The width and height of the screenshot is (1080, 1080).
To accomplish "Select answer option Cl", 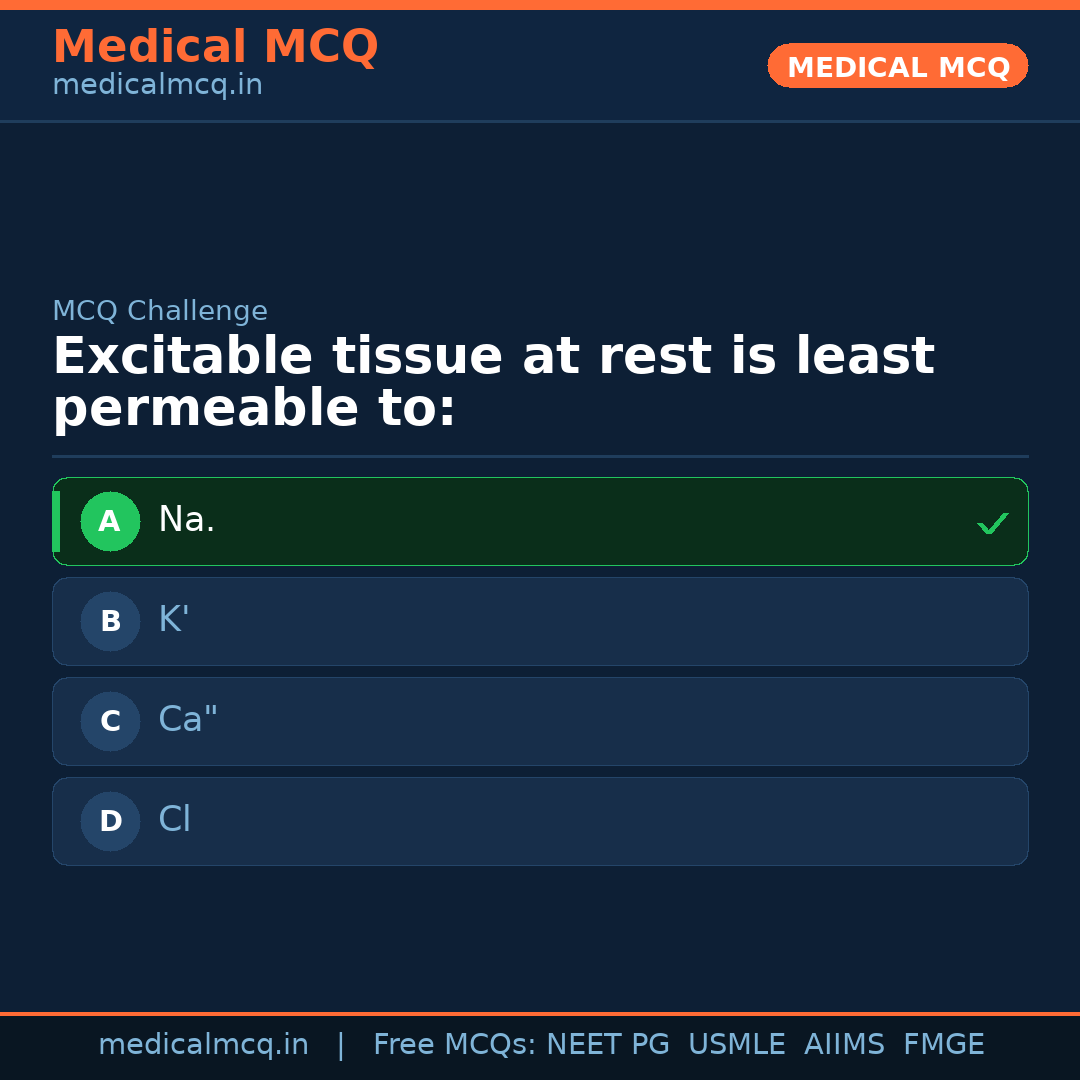I will tap(540, 821).
